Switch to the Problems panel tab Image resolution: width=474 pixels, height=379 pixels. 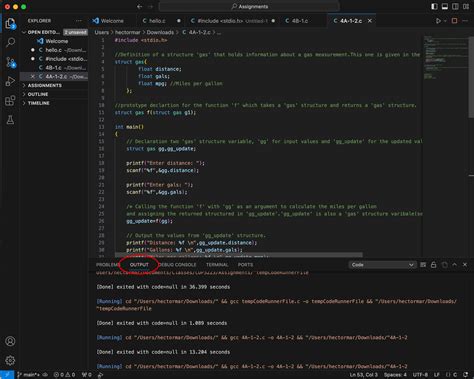pos(107,265)
